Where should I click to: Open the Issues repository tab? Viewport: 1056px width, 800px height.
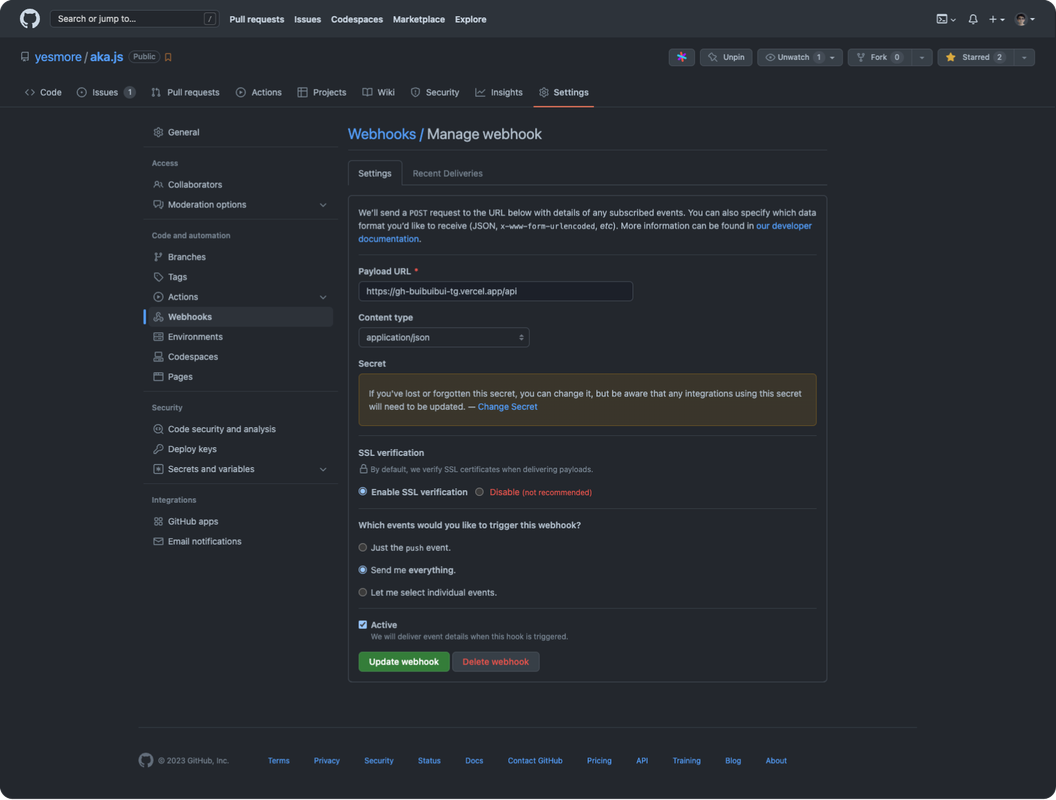pos(106,93)
